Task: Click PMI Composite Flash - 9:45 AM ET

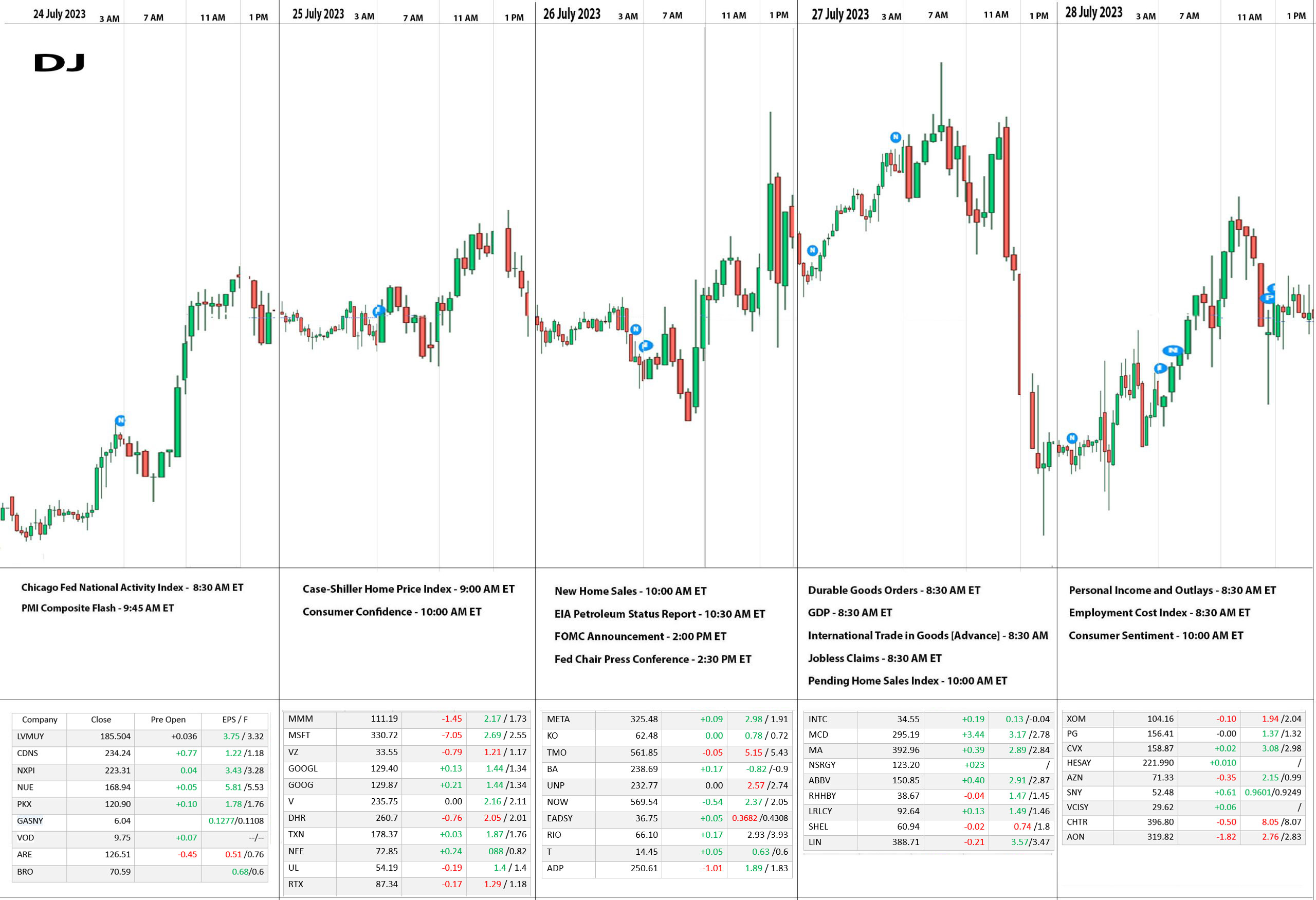Action: 97,608
